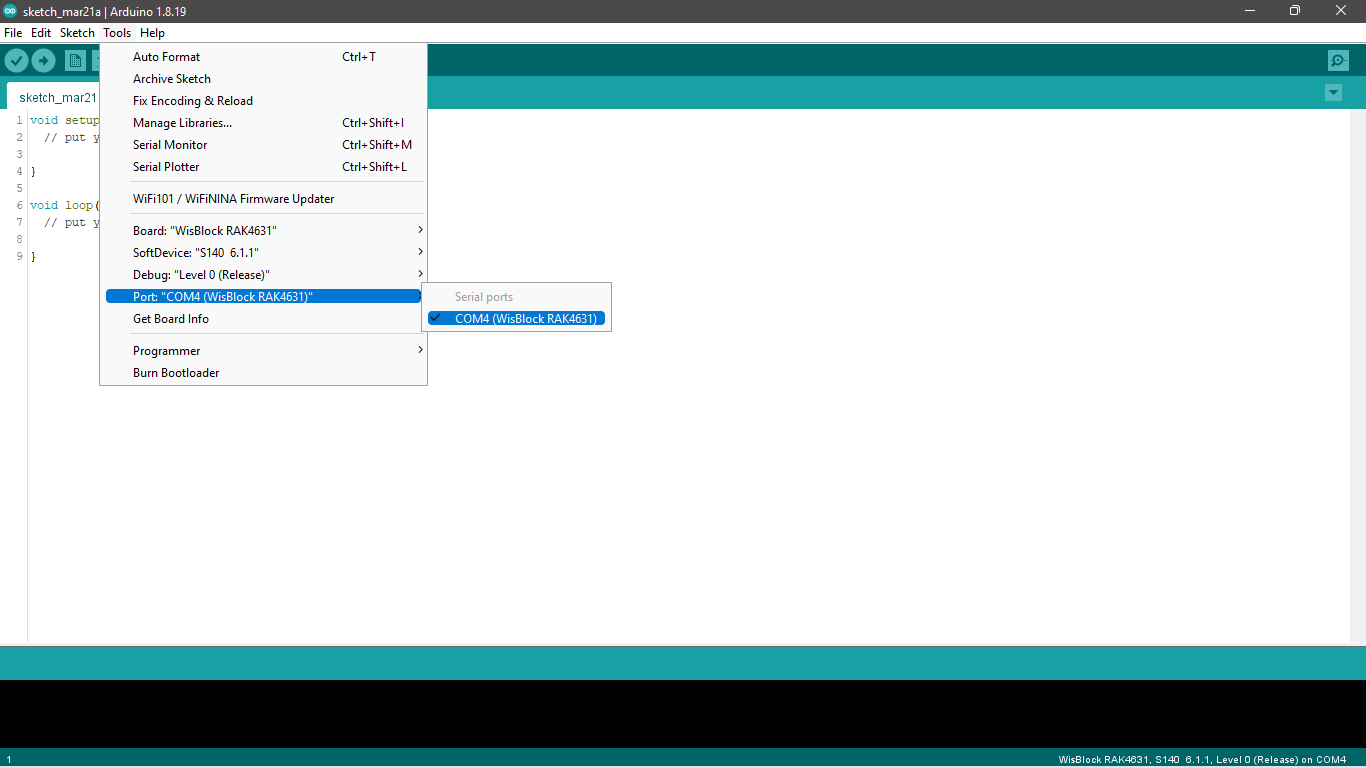Launch Serial Monitor from Tools menu
Image resolution: width=1366 pixels, height=768 pixels.
[264, 145]
